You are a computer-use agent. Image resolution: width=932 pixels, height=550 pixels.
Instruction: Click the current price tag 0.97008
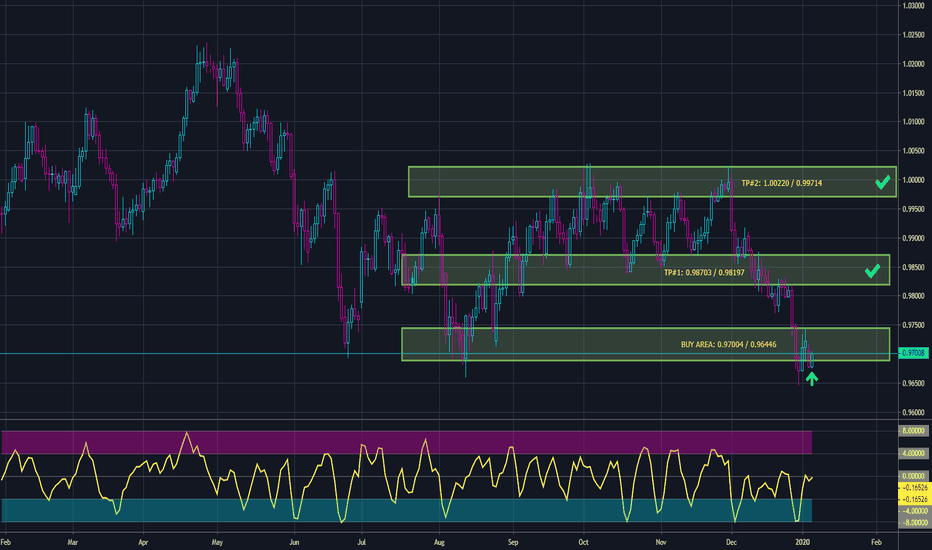tap(914, 353)
